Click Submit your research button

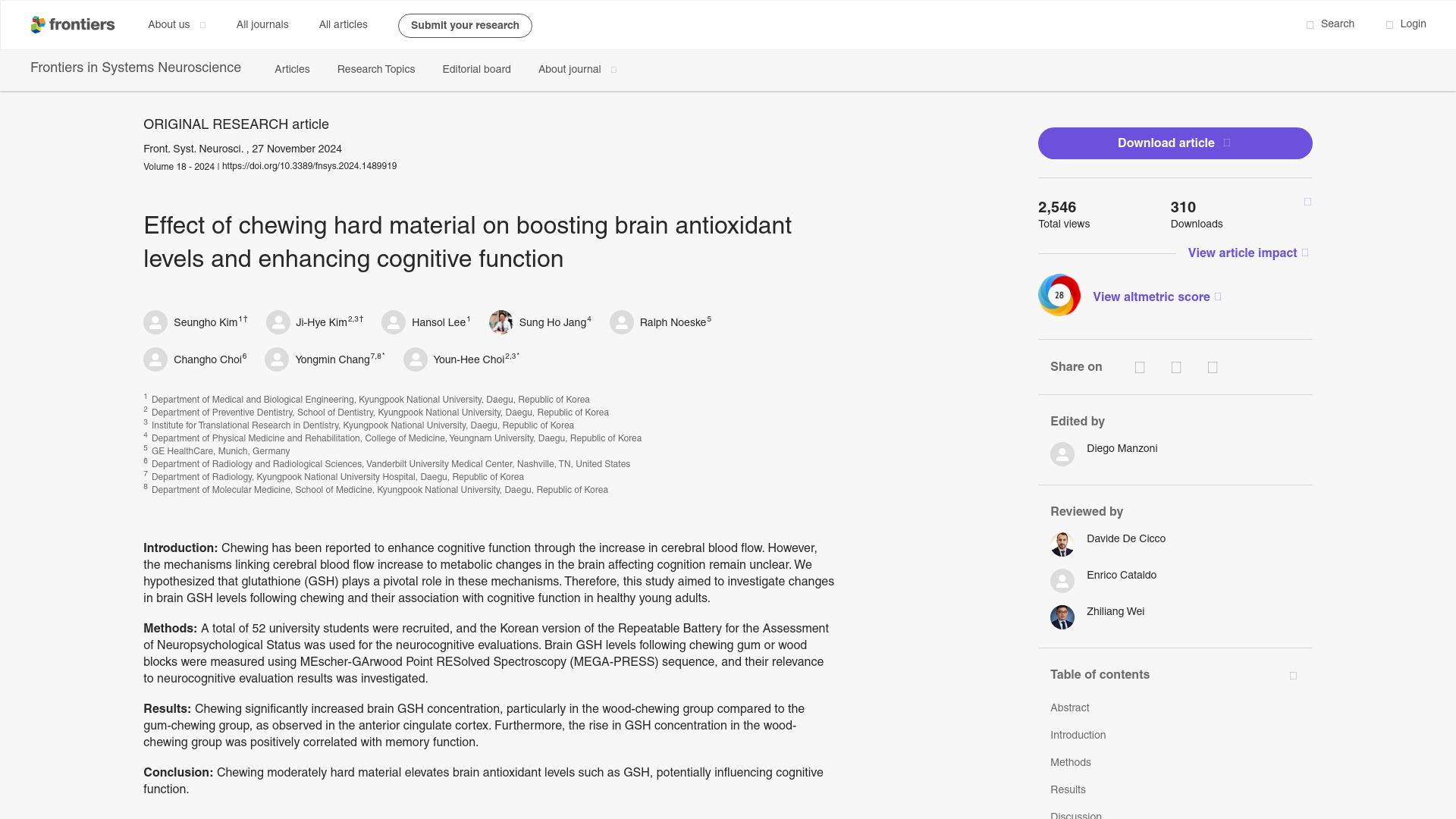pyautogui.click(x=465, y=26)
